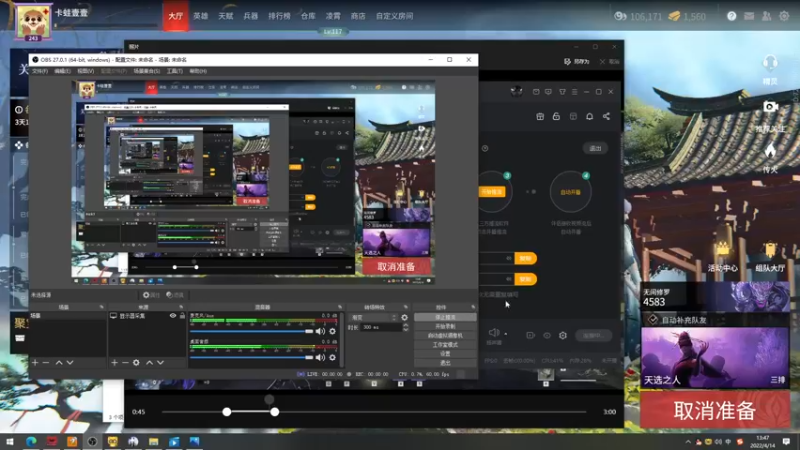Open OBS 视图(V) menu
The height and width of the screenshot is (450, 800).
click(x=85, y=71)
